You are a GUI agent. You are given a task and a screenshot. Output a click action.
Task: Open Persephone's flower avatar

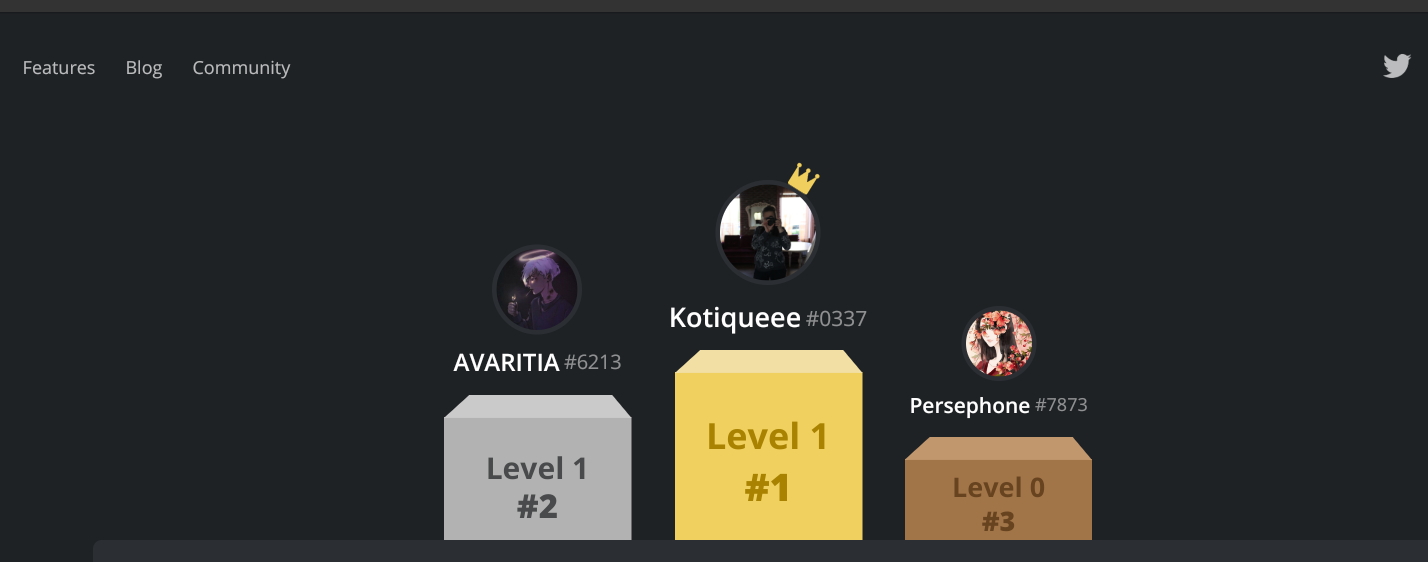[x=998, y=344]
